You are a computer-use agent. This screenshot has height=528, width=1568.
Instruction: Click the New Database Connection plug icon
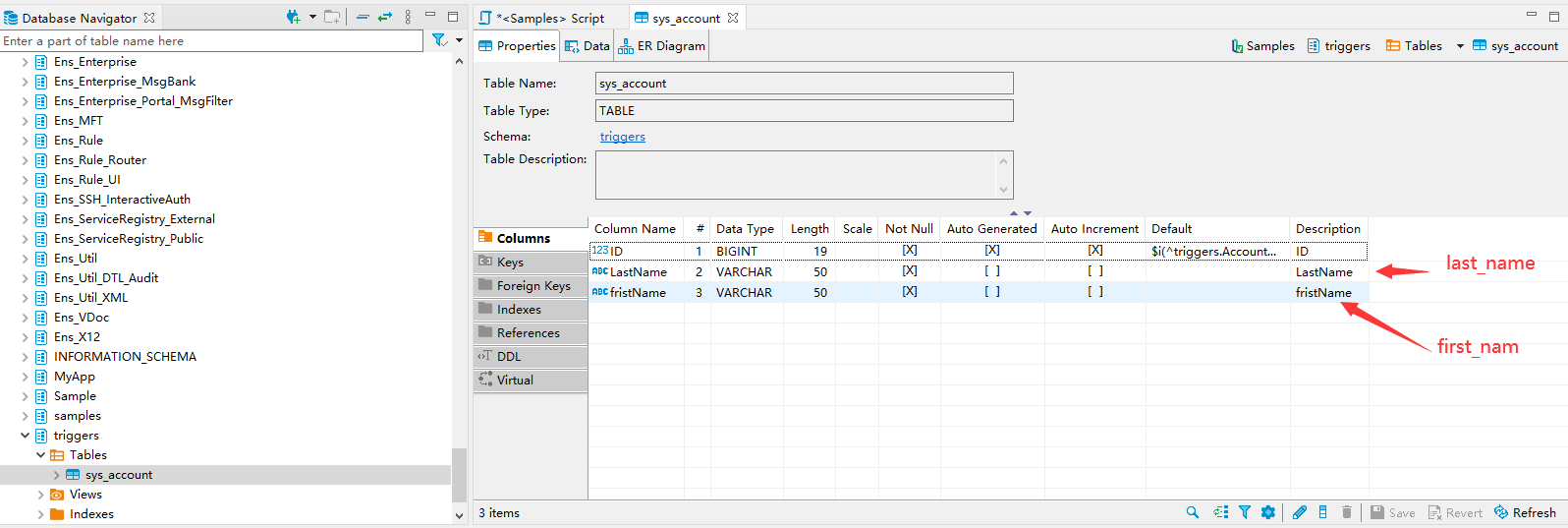tap(293, 17)
